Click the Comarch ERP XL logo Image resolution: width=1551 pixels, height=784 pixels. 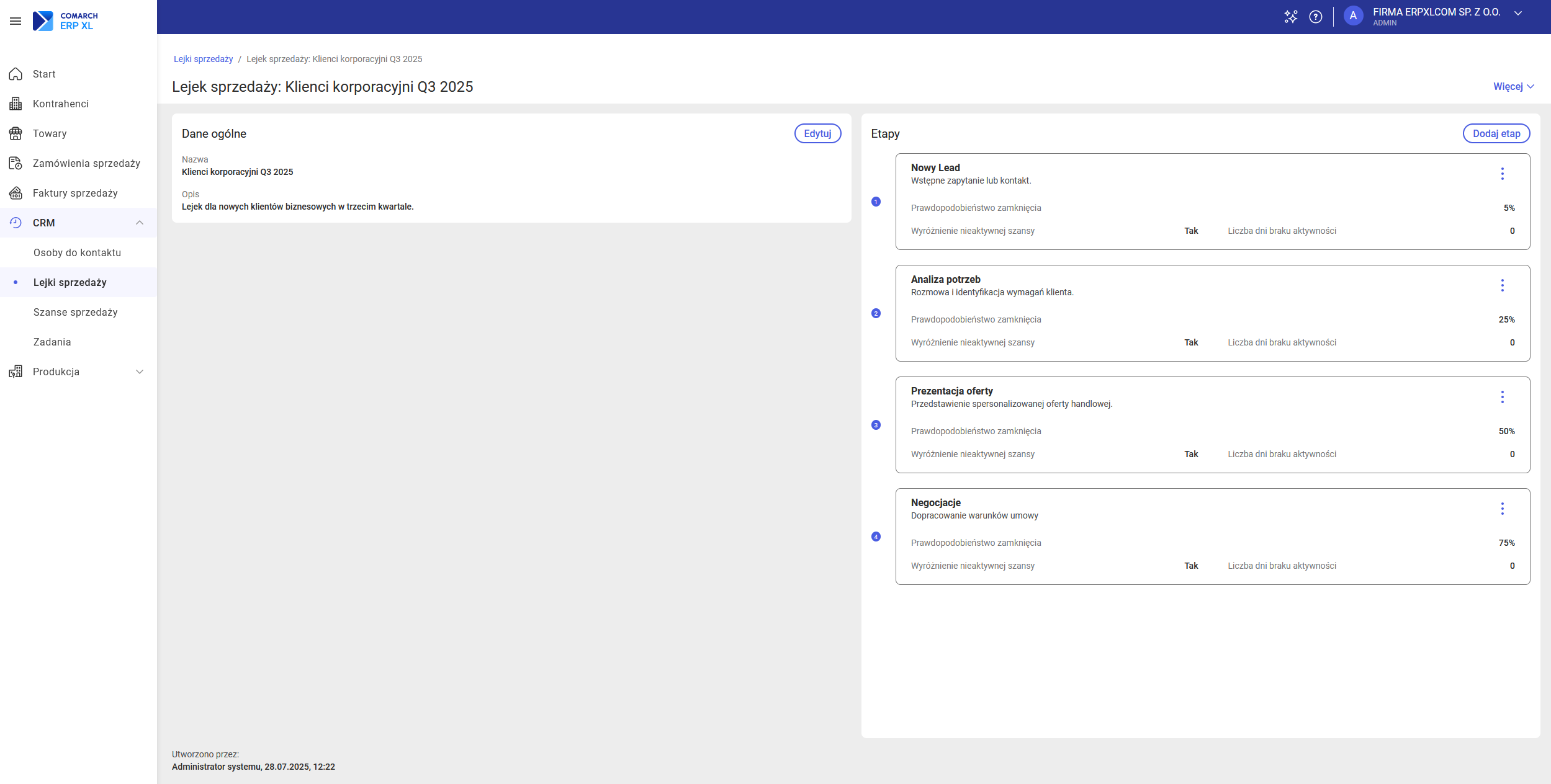pyautogui.click(x=65, y=21)
